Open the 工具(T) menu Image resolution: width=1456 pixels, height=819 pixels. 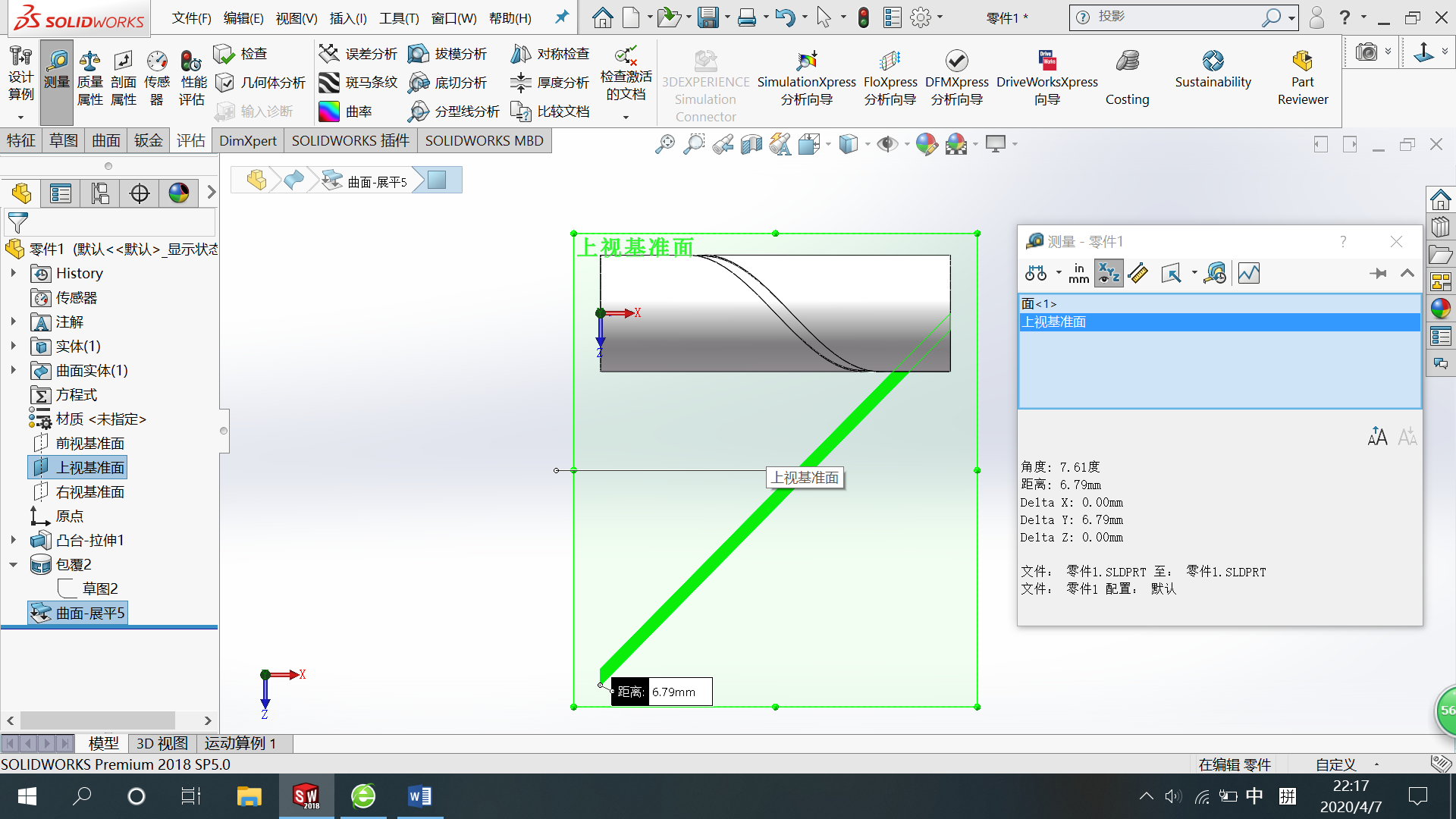coord(399,18)
